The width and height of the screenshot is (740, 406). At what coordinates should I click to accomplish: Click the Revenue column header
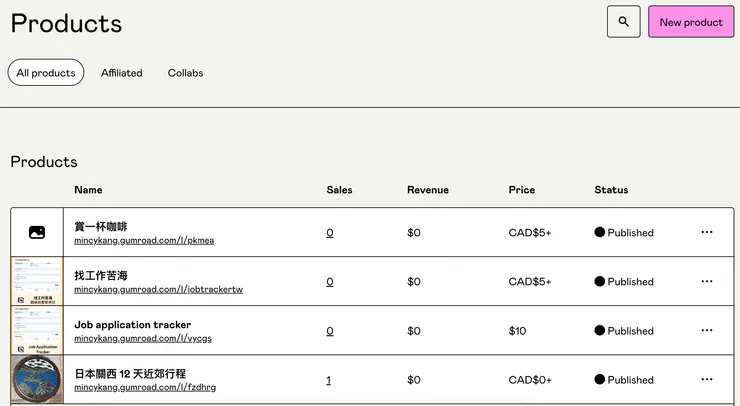(427, 190)
